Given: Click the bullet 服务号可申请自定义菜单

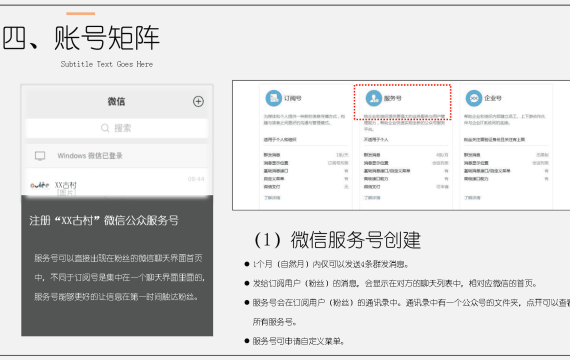Looking at the screenshot, I should [x=298, y=341].
